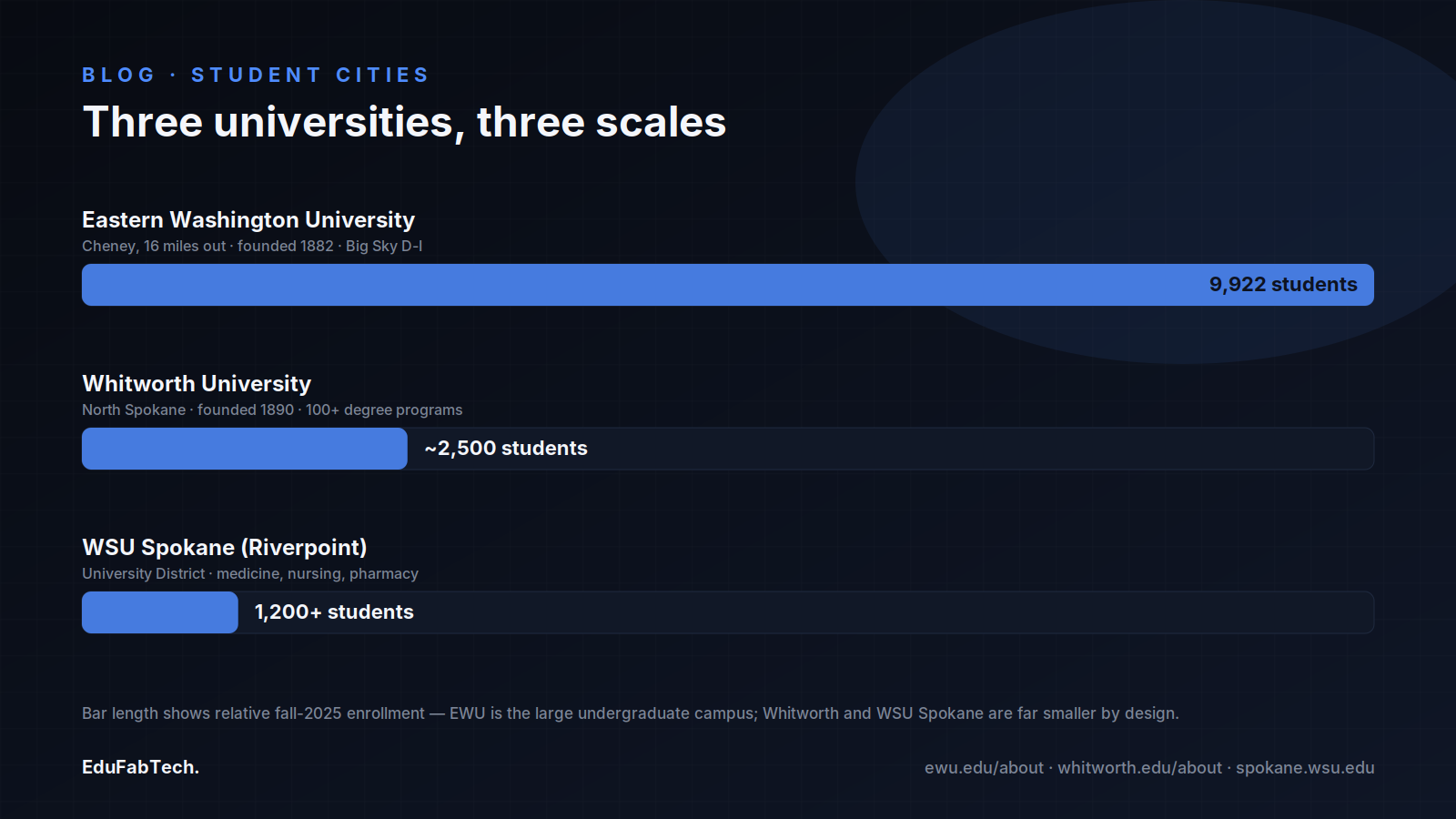Click the University District medicine subtitle
This screenshot has height=819, width=1456.
250,573
